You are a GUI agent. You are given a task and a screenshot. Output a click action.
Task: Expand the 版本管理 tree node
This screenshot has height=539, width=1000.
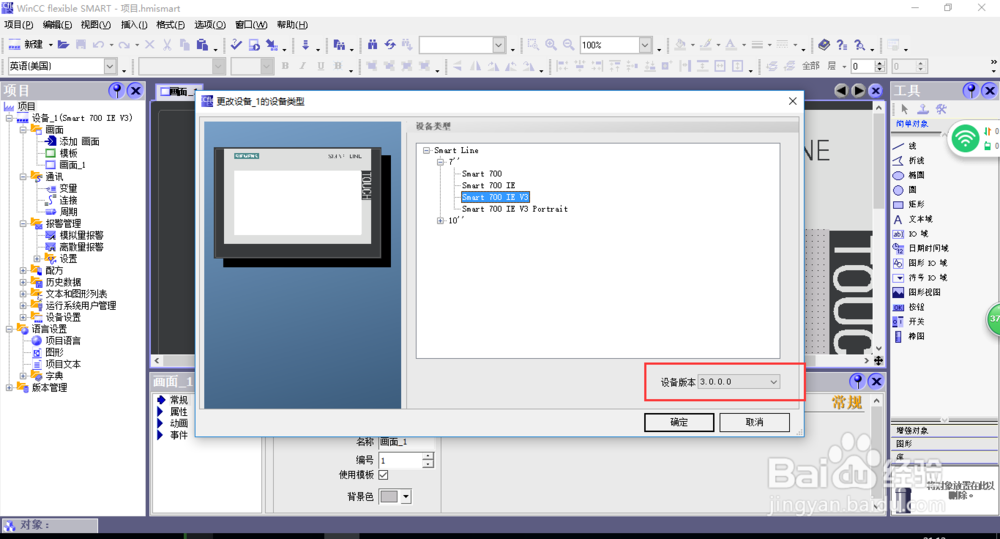(9, 387)
